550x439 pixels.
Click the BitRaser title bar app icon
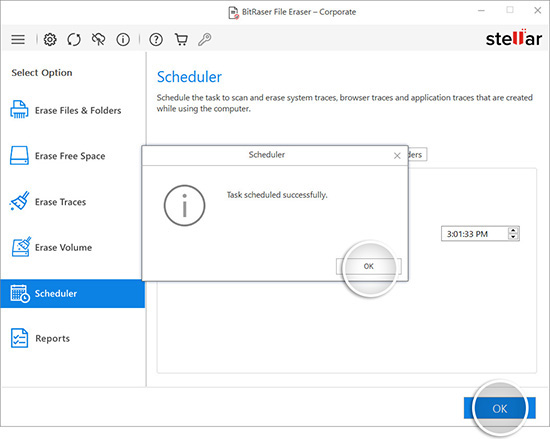(x=234, y=12)
